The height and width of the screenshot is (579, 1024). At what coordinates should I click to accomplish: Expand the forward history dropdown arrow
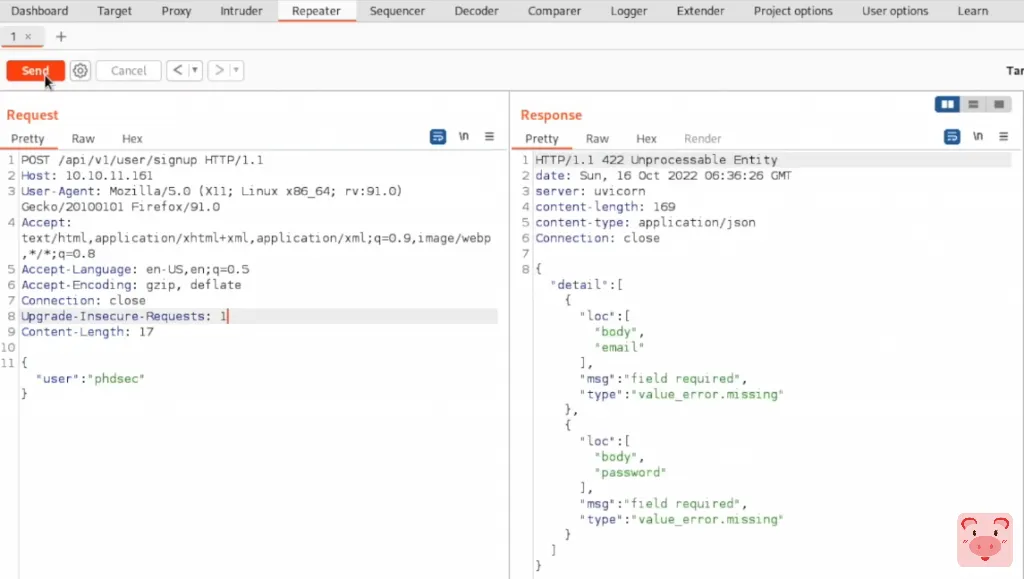pyautogui.click(x=236, y=71)
